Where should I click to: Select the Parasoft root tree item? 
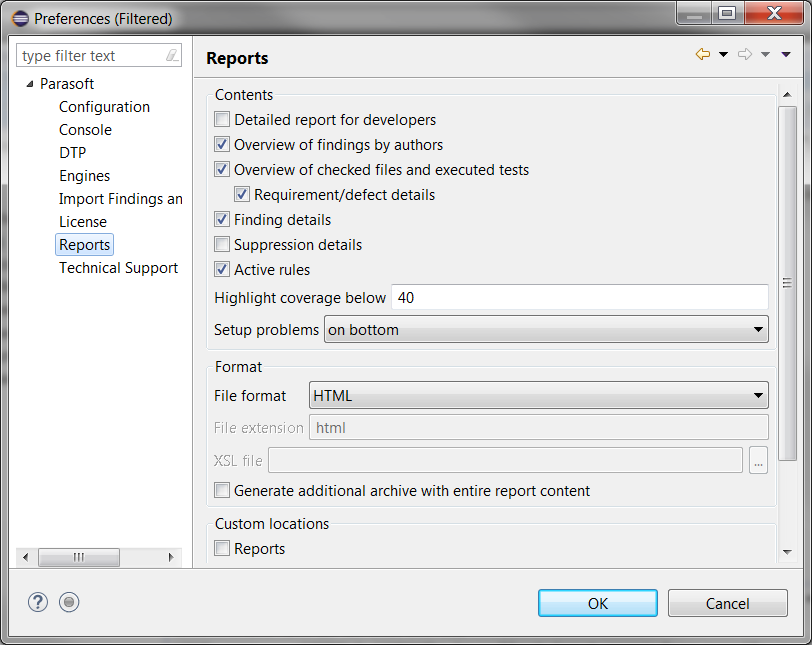pos(67,84)
